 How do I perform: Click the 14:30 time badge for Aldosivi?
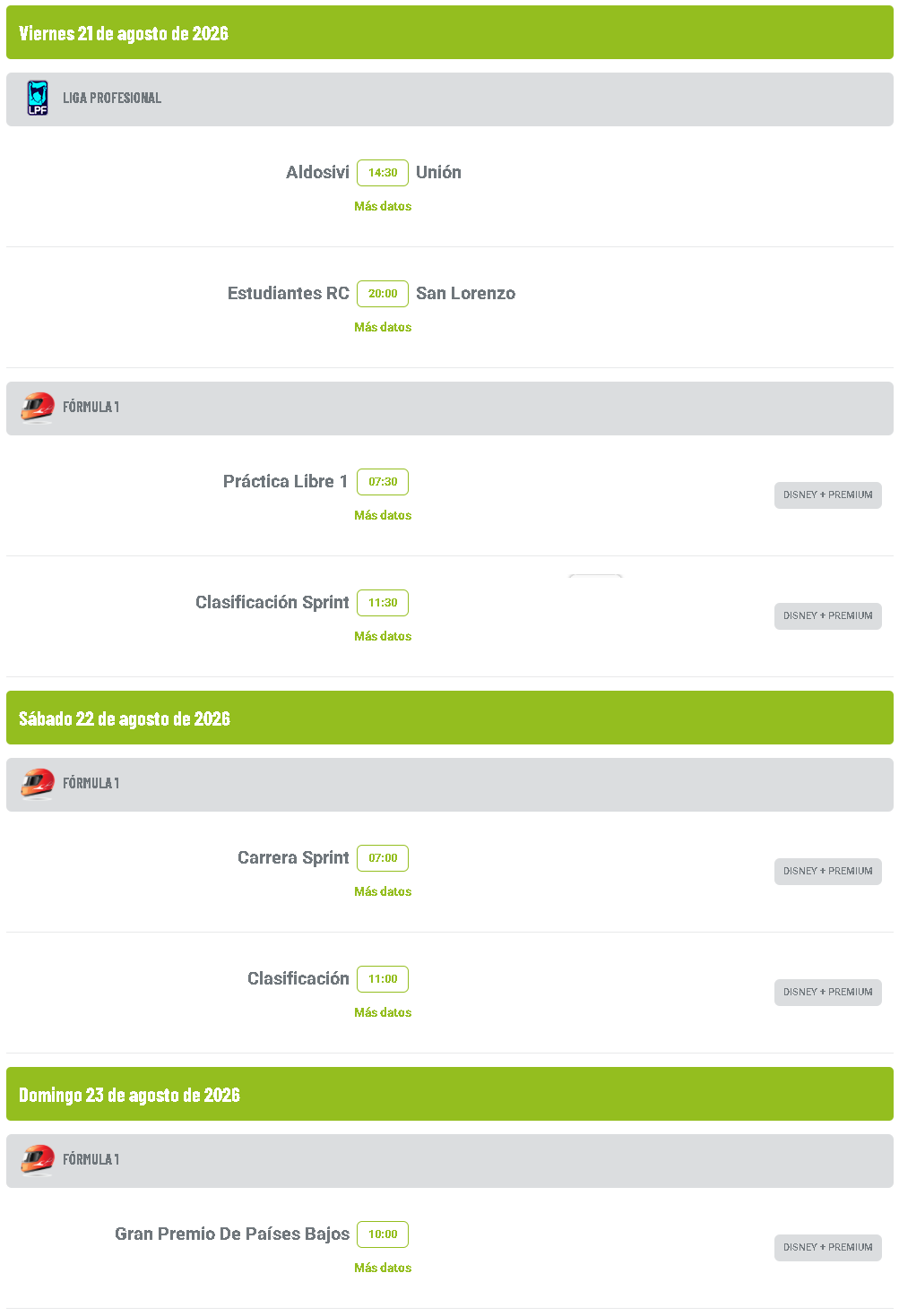383,173
